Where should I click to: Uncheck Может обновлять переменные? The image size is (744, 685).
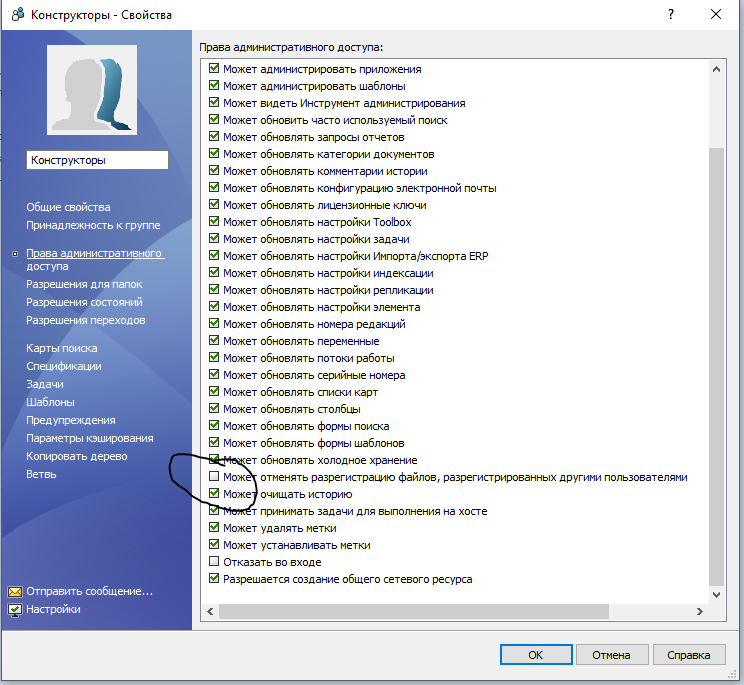[x=214, y=341]
